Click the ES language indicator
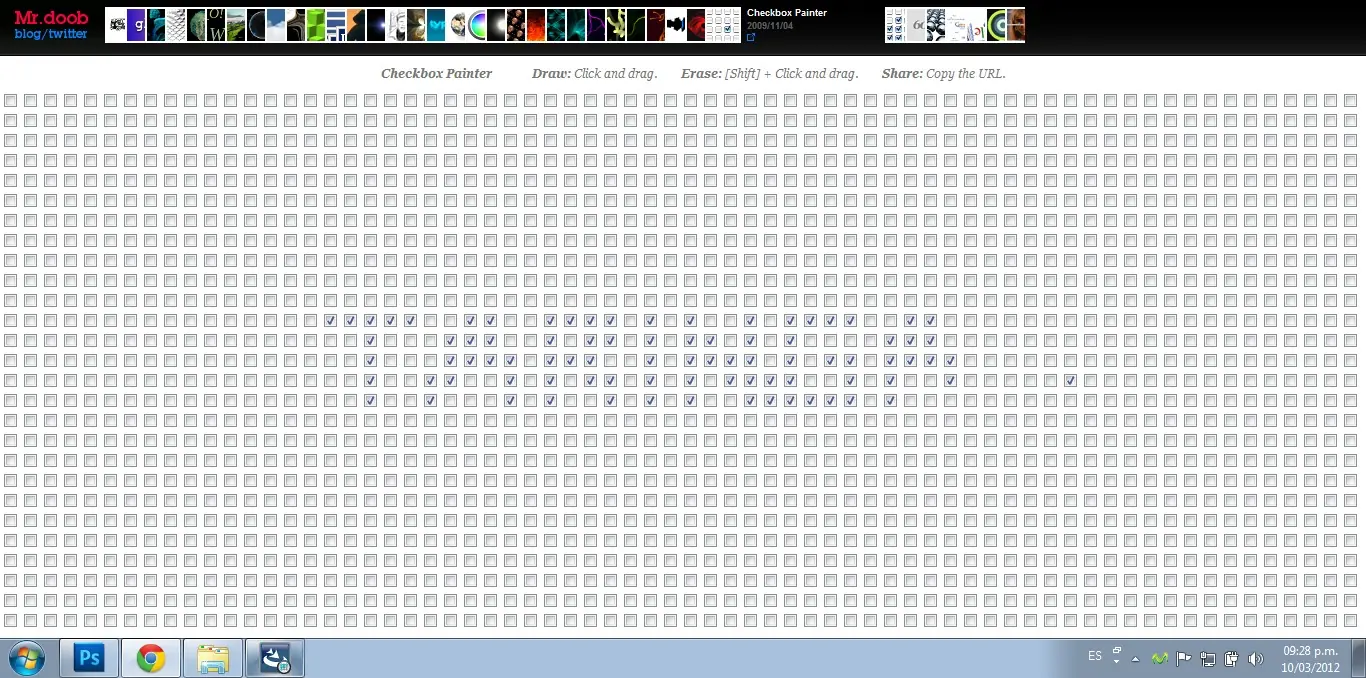This screenshot has height=678, width=1366. [1095, 656]
